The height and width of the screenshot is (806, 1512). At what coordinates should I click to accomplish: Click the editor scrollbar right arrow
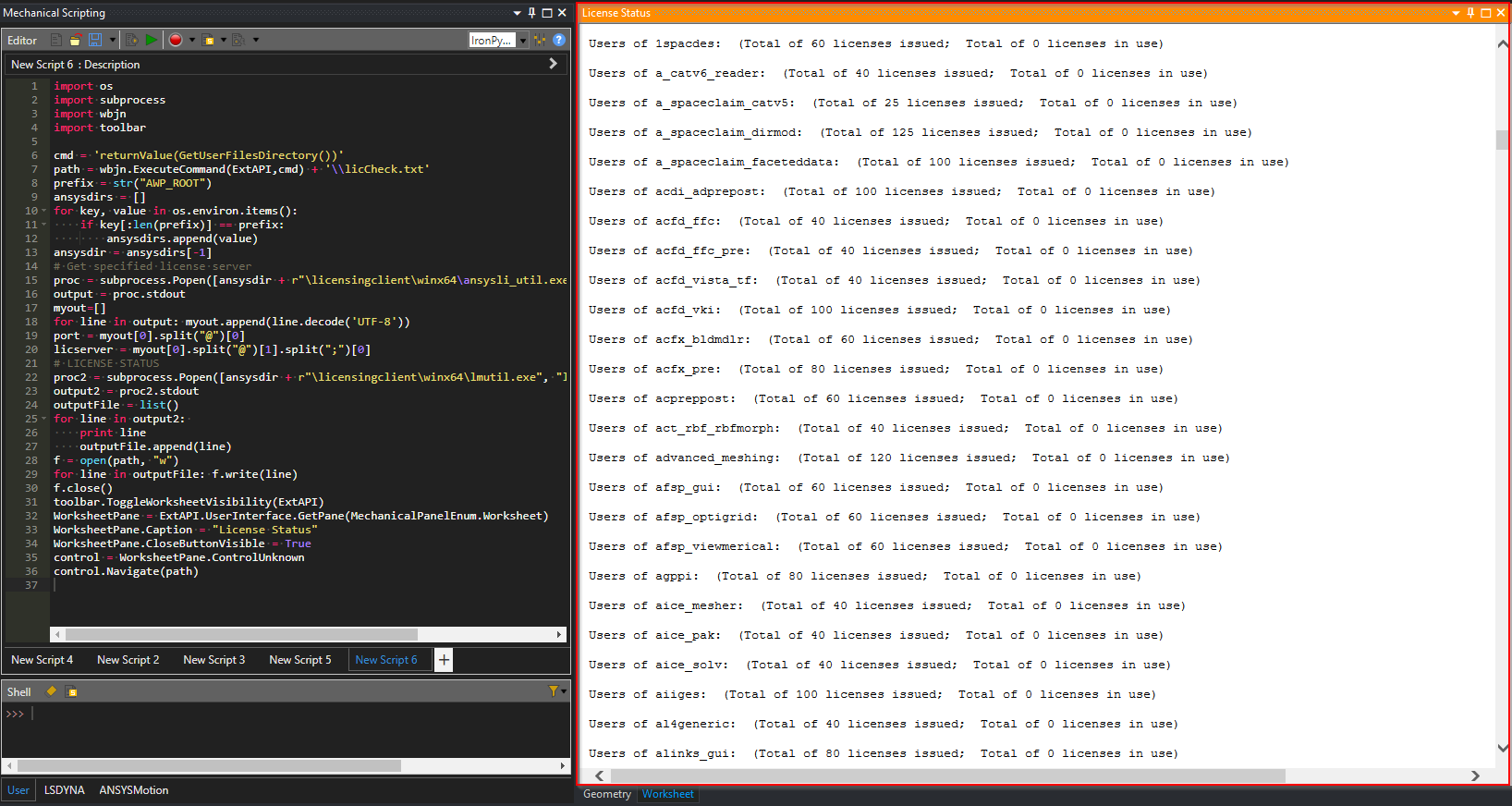point(559,635)
